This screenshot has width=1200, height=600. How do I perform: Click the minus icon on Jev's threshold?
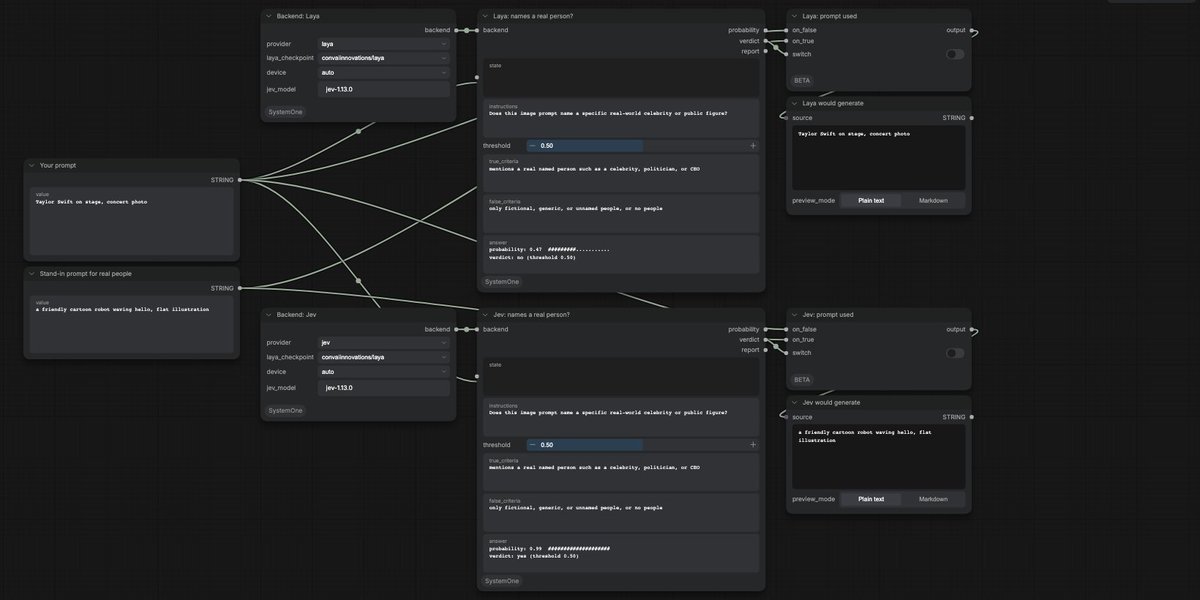point(532,445)
